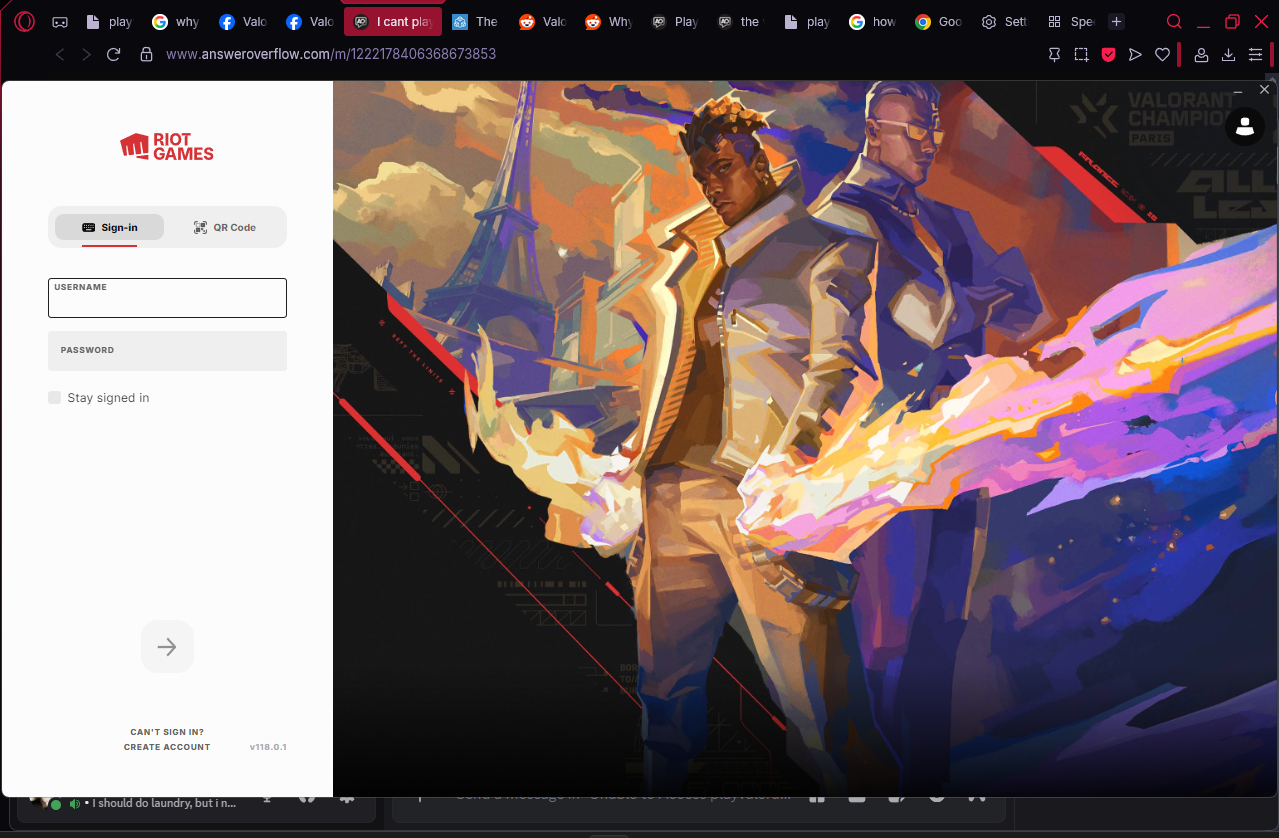Switch to the 'Sett' settings tab

coord(1004,22)
